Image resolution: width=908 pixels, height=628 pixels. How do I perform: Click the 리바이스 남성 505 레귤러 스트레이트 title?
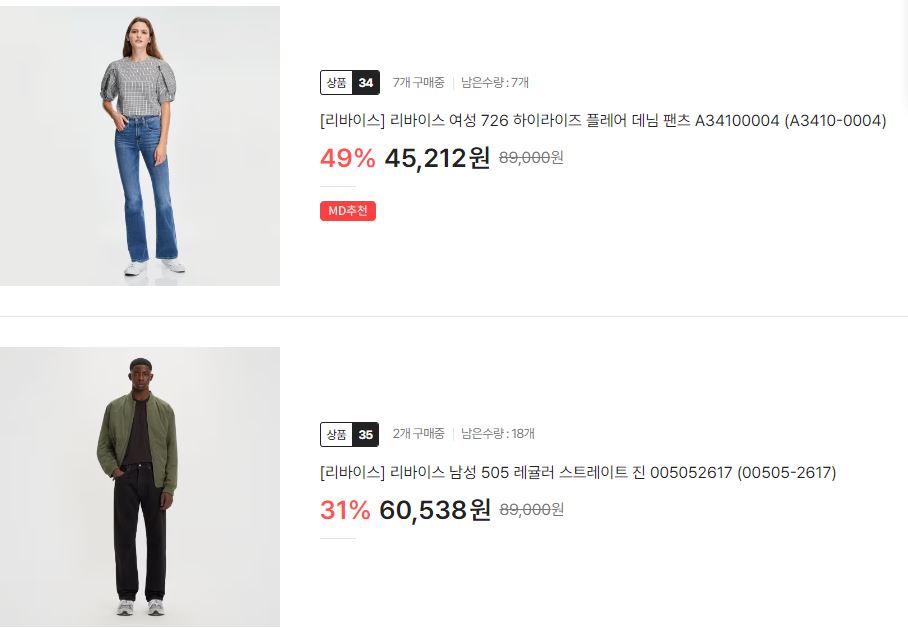578,473
